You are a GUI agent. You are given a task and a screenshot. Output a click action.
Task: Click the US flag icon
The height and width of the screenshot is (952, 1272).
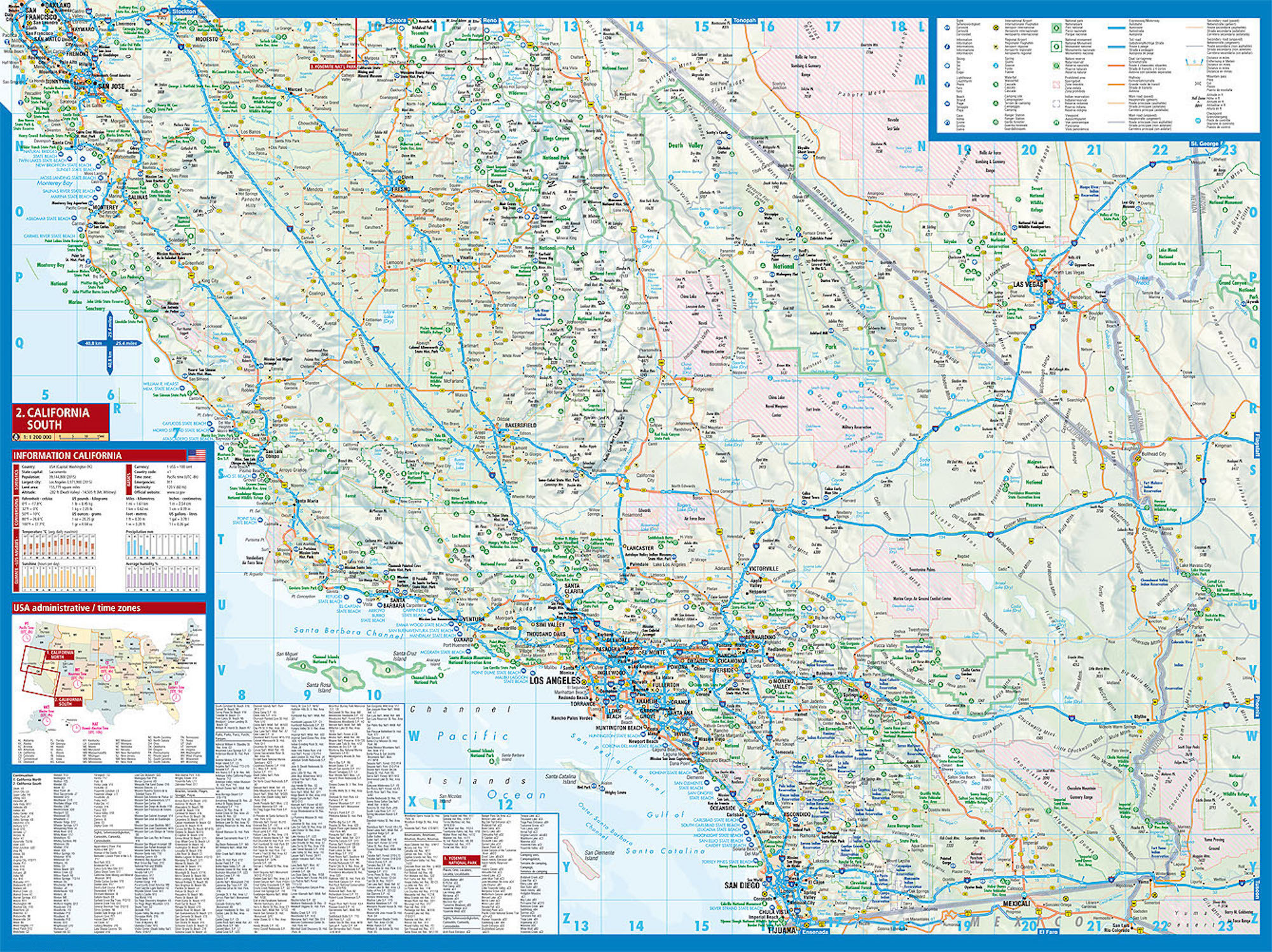pyautogui.click(x=197, y=455)
